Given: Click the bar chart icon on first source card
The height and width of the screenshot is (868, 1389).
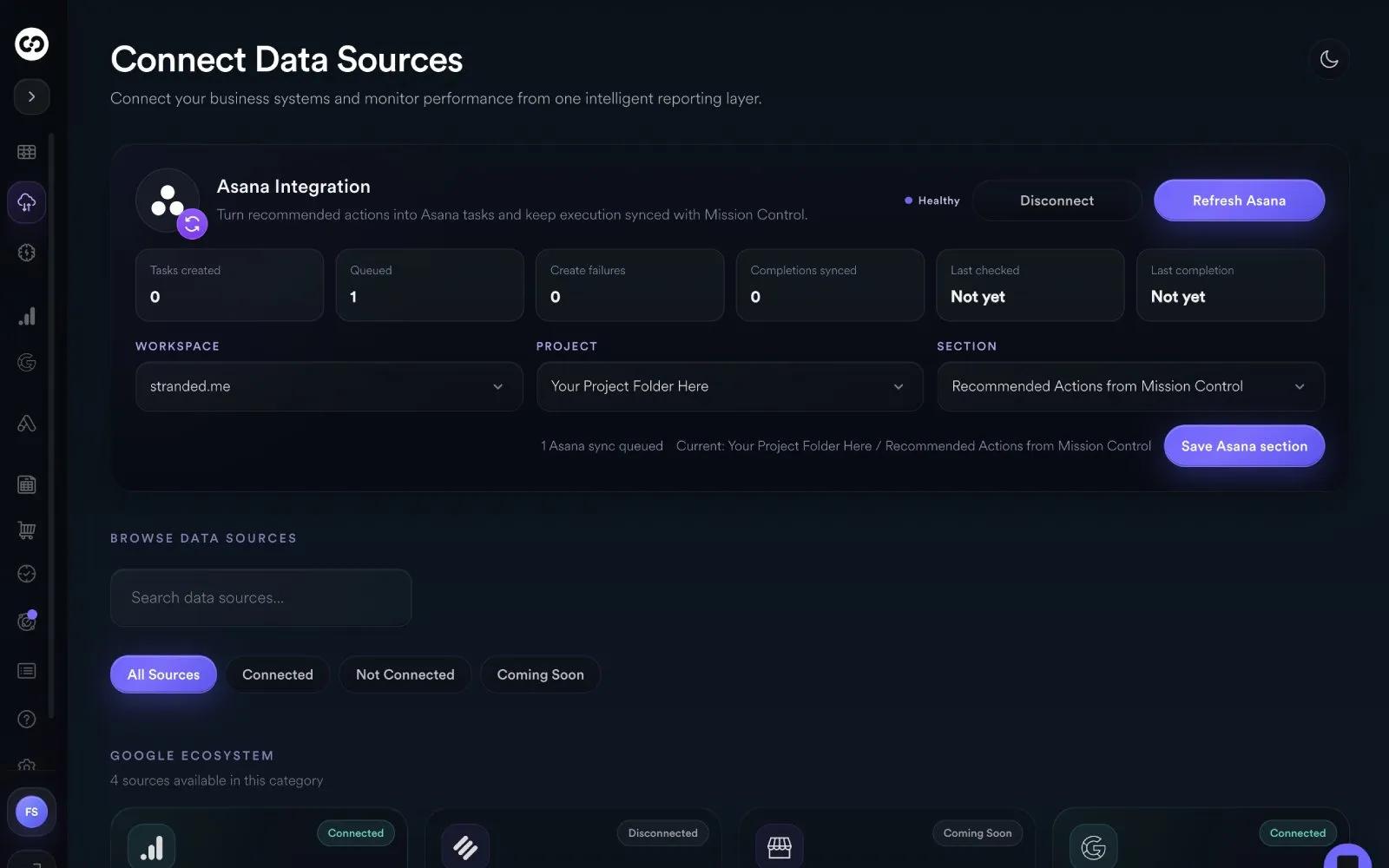Looking at the screenshot, I should [152, 846].
